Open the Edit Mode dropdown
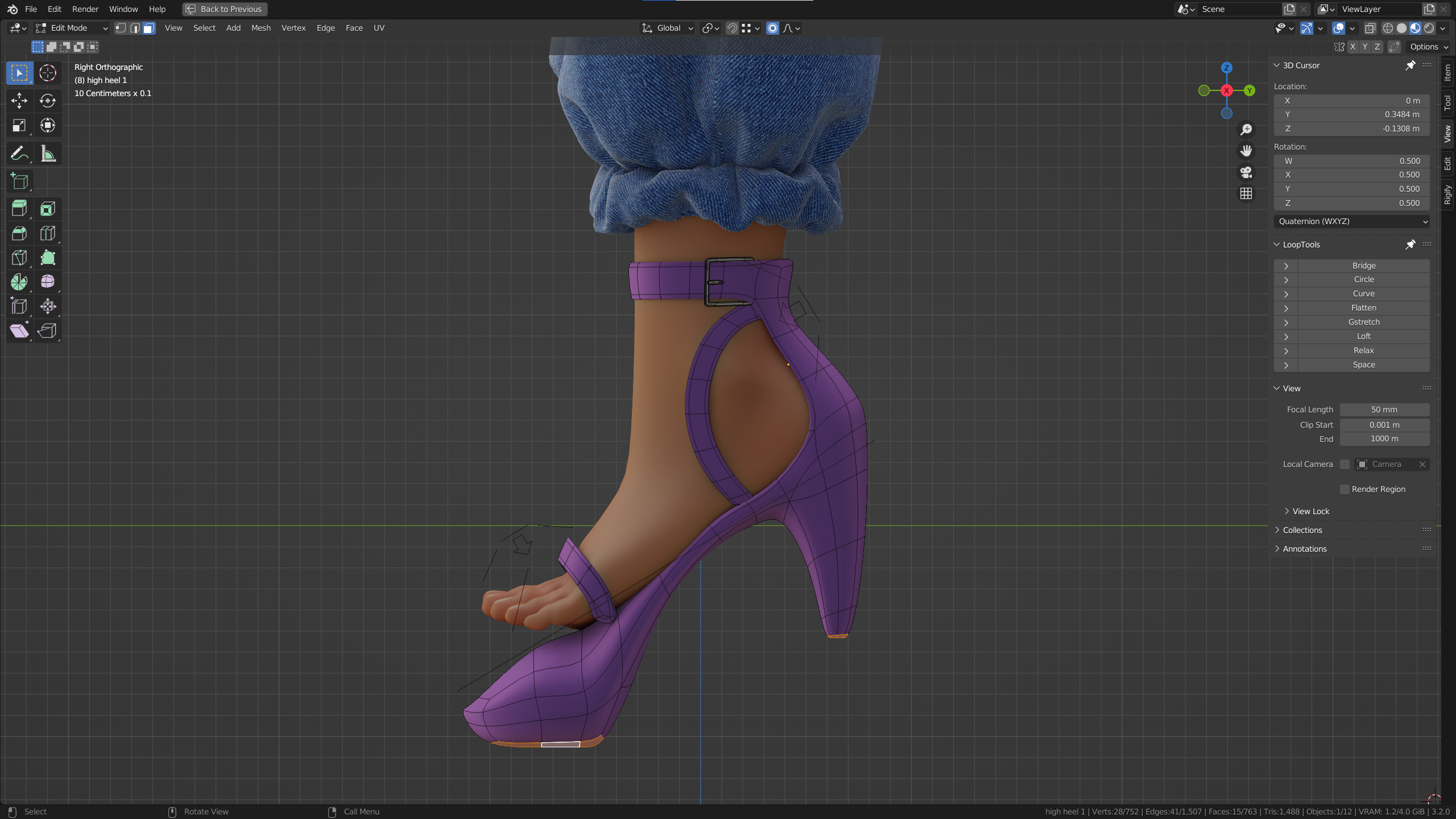This screenshot has width=1456, height=819. pyautogui.click(x=72, y=28)
